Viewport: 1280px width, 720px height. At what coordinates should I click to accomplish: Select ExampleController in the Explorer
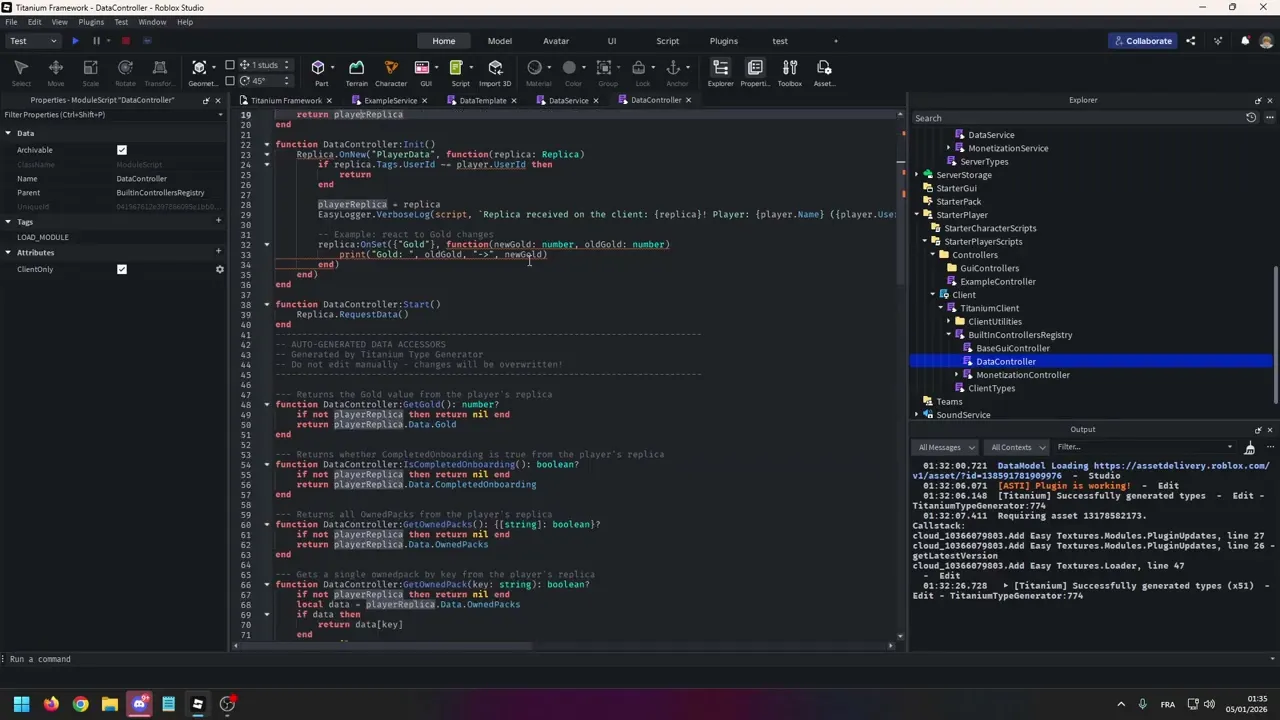[x=997, y=282]
